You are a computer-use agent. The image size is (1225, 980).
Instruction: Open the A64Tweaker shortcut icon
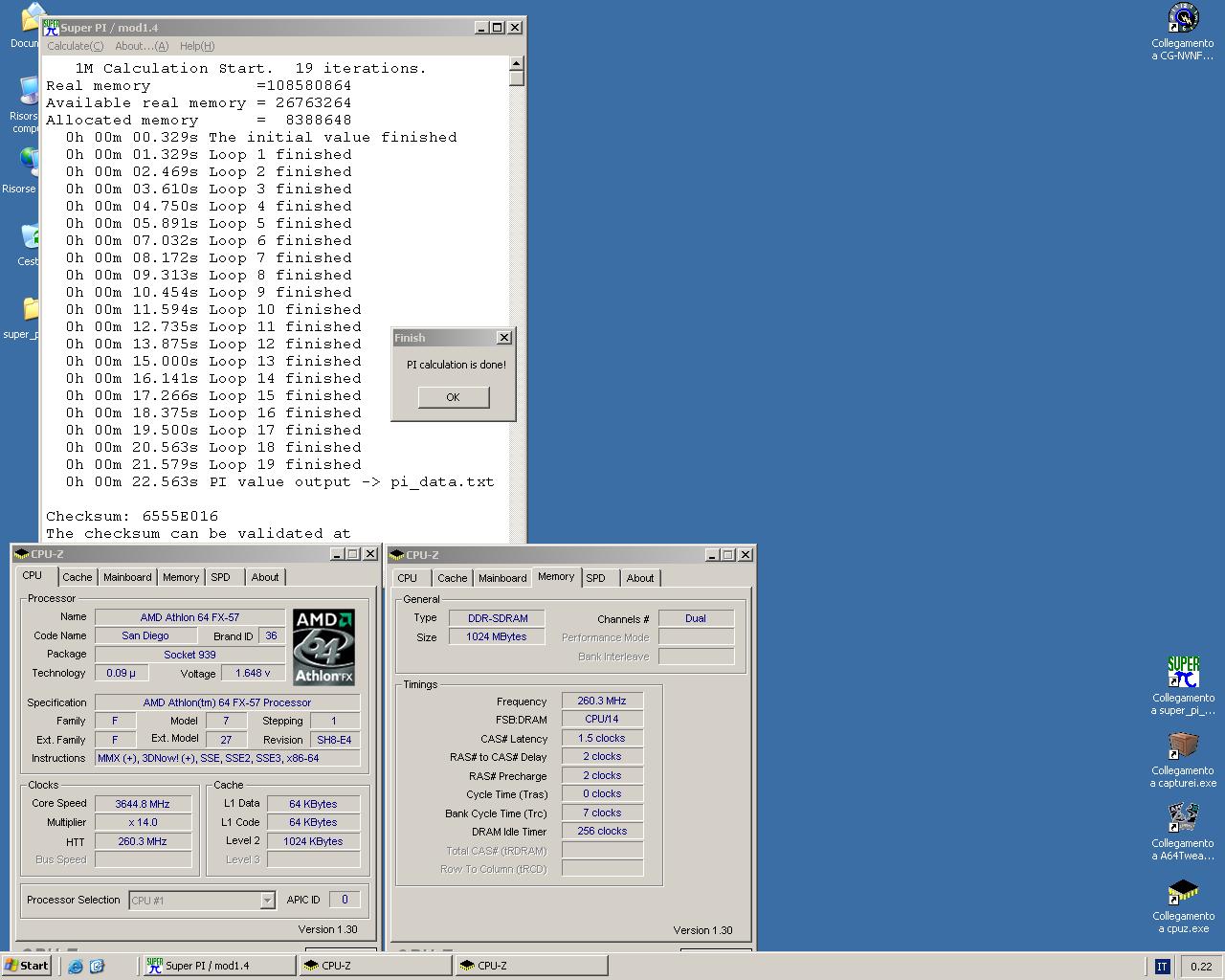[x=1183, y=818]
